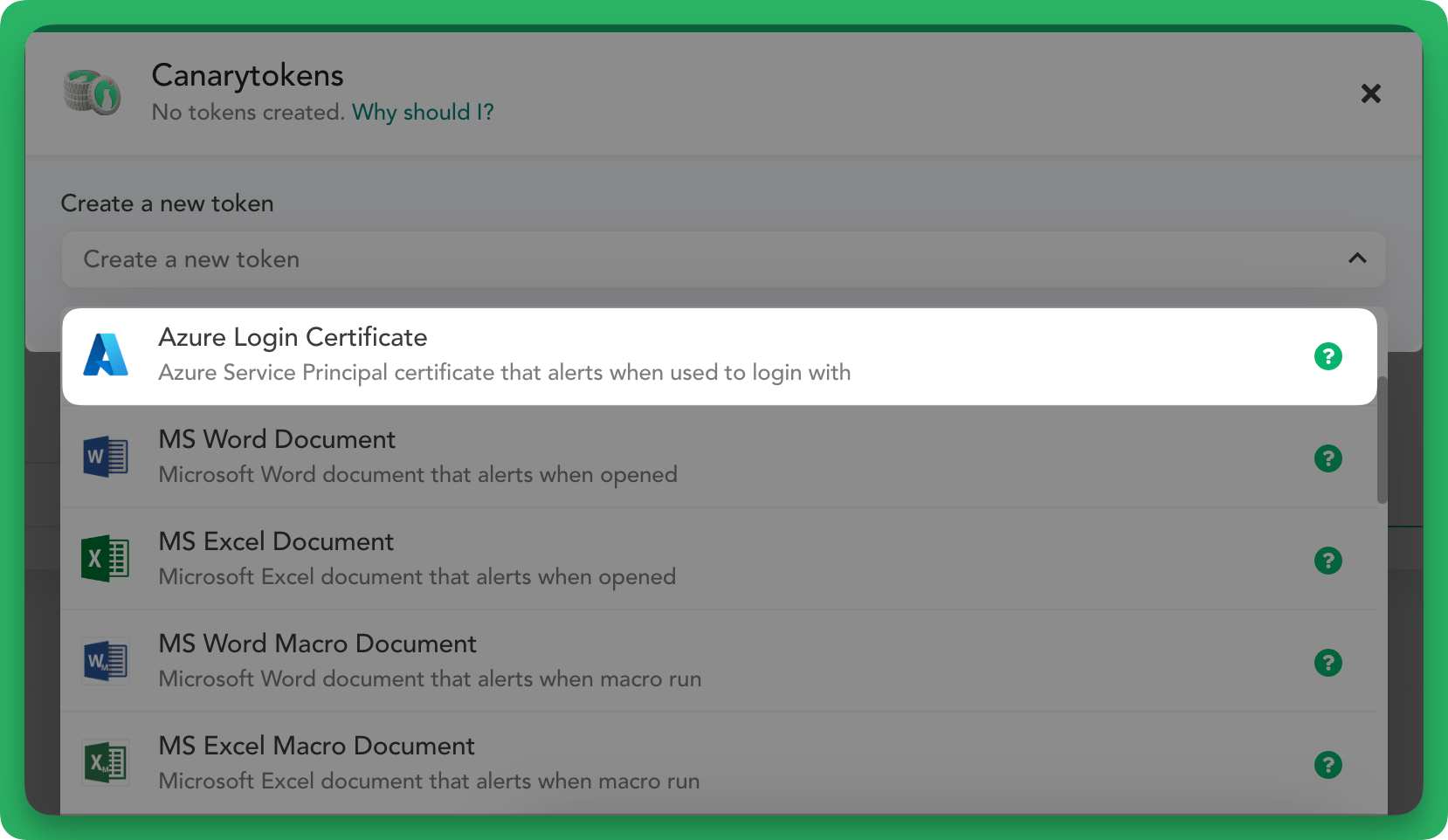The image size is (1448, 840).
Task: Click 'Microsoft Word document that alerts when macro run'
Action: (x=430, y=679)
